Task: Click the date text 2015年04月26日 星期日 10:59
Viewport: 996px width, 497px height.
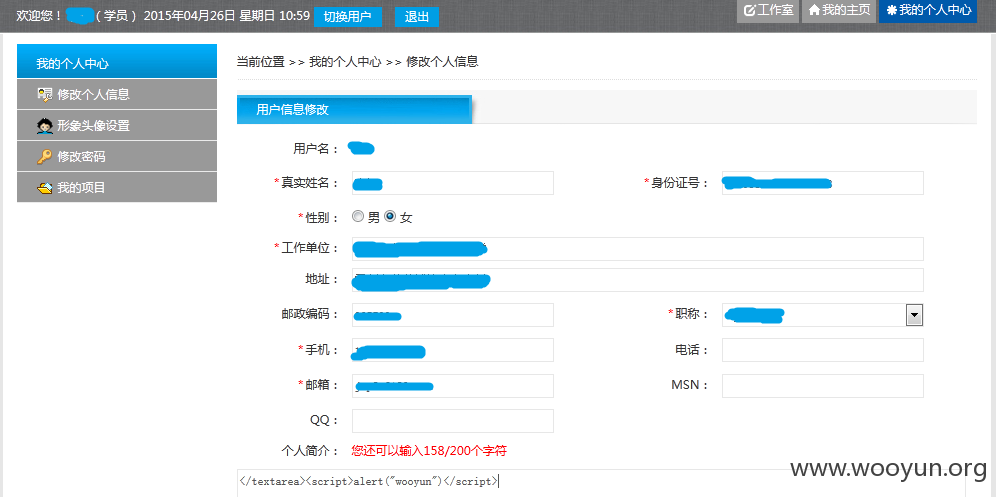Action: coord(227,16)
